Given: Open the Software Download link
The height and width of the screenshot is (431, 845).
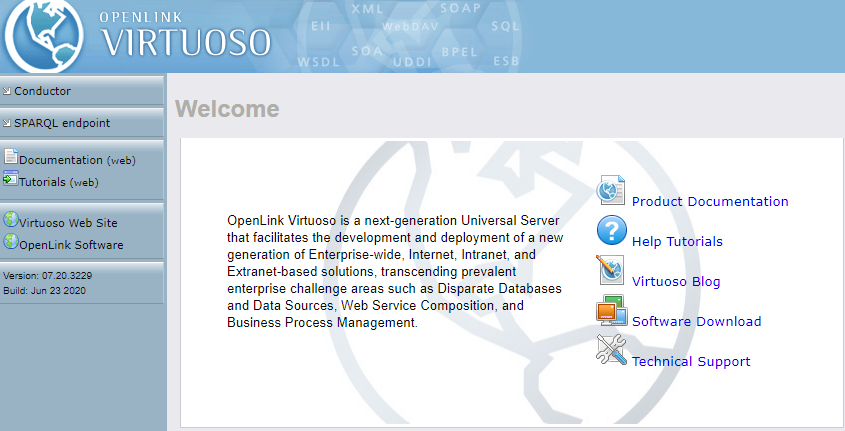Looking at the screenshot, I should [696, 322].
